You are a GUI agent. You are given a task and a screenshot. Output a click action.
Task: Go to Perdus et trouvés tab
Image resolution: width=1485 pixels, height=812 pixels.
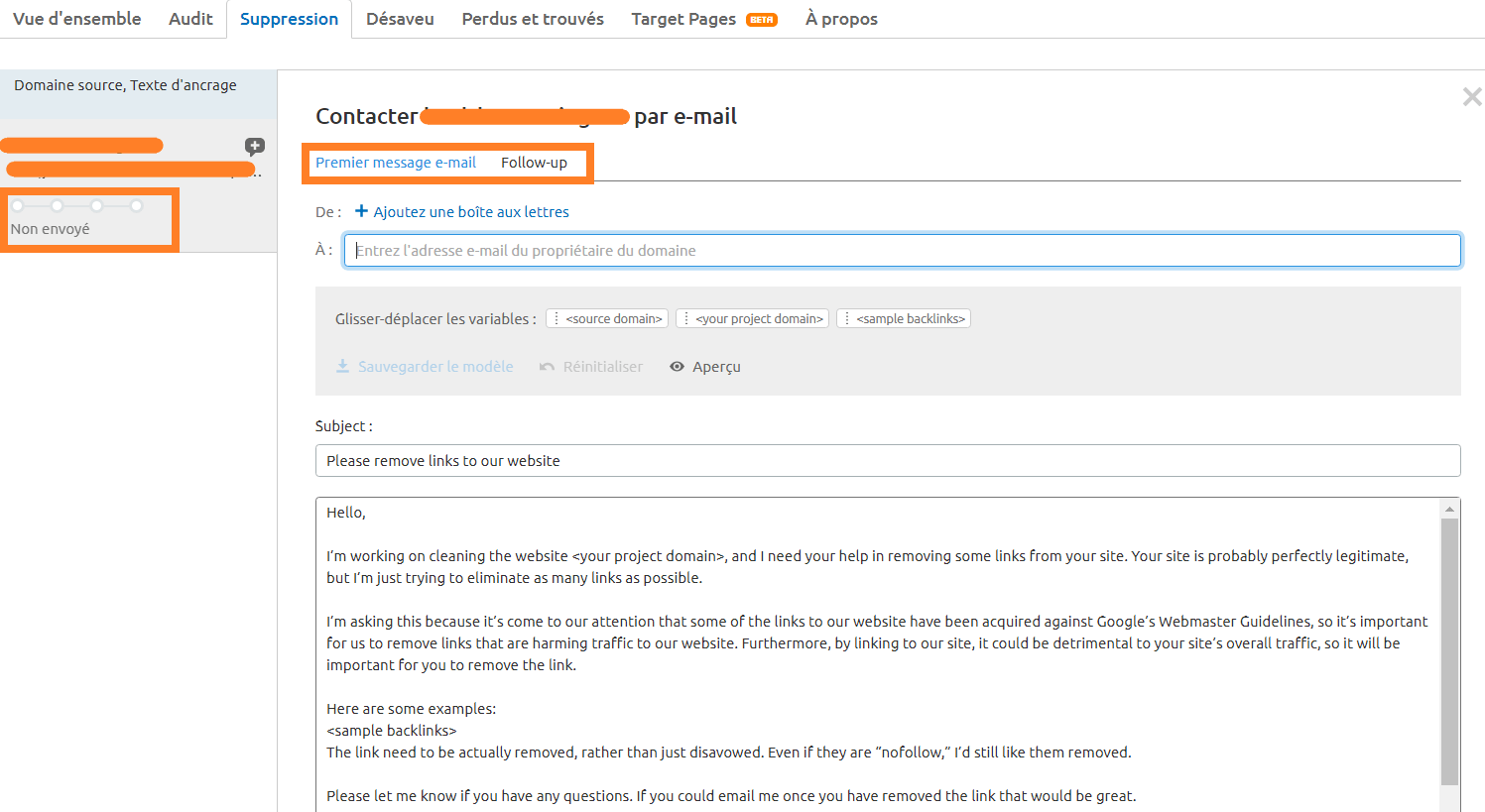click(x=533, y=19)
